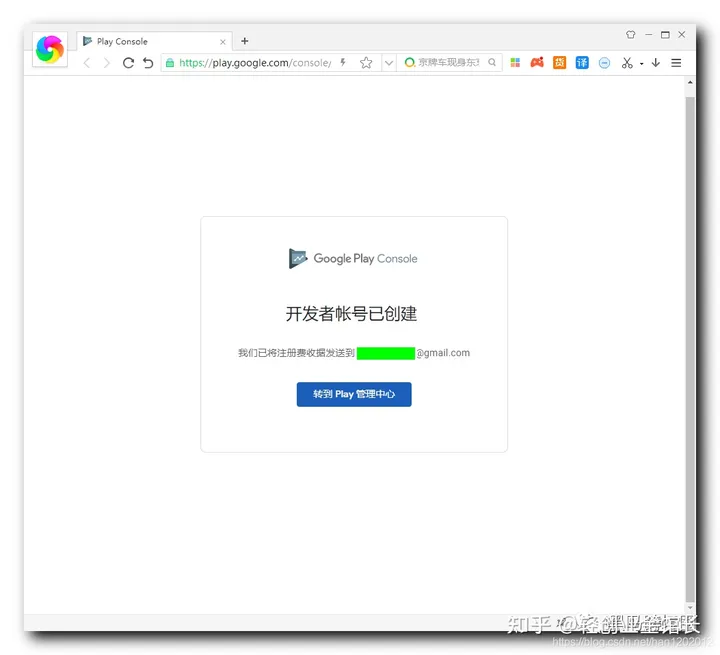Maximize the browser window

point(665,34)
